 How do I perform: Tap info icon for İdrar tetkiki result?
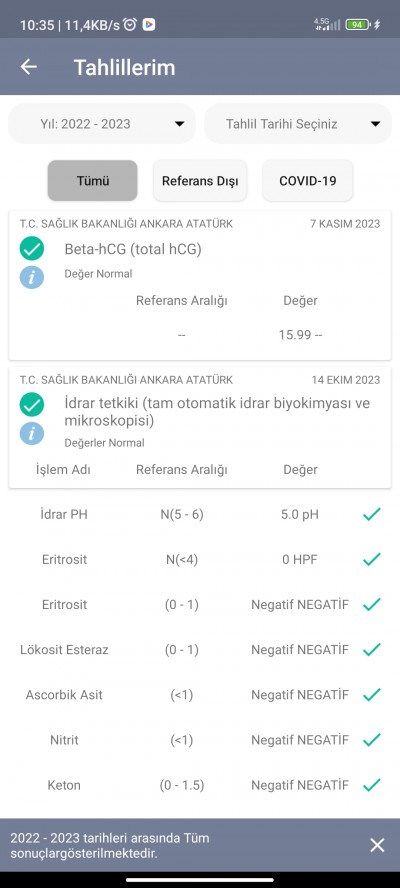click(x=32, y=434)
